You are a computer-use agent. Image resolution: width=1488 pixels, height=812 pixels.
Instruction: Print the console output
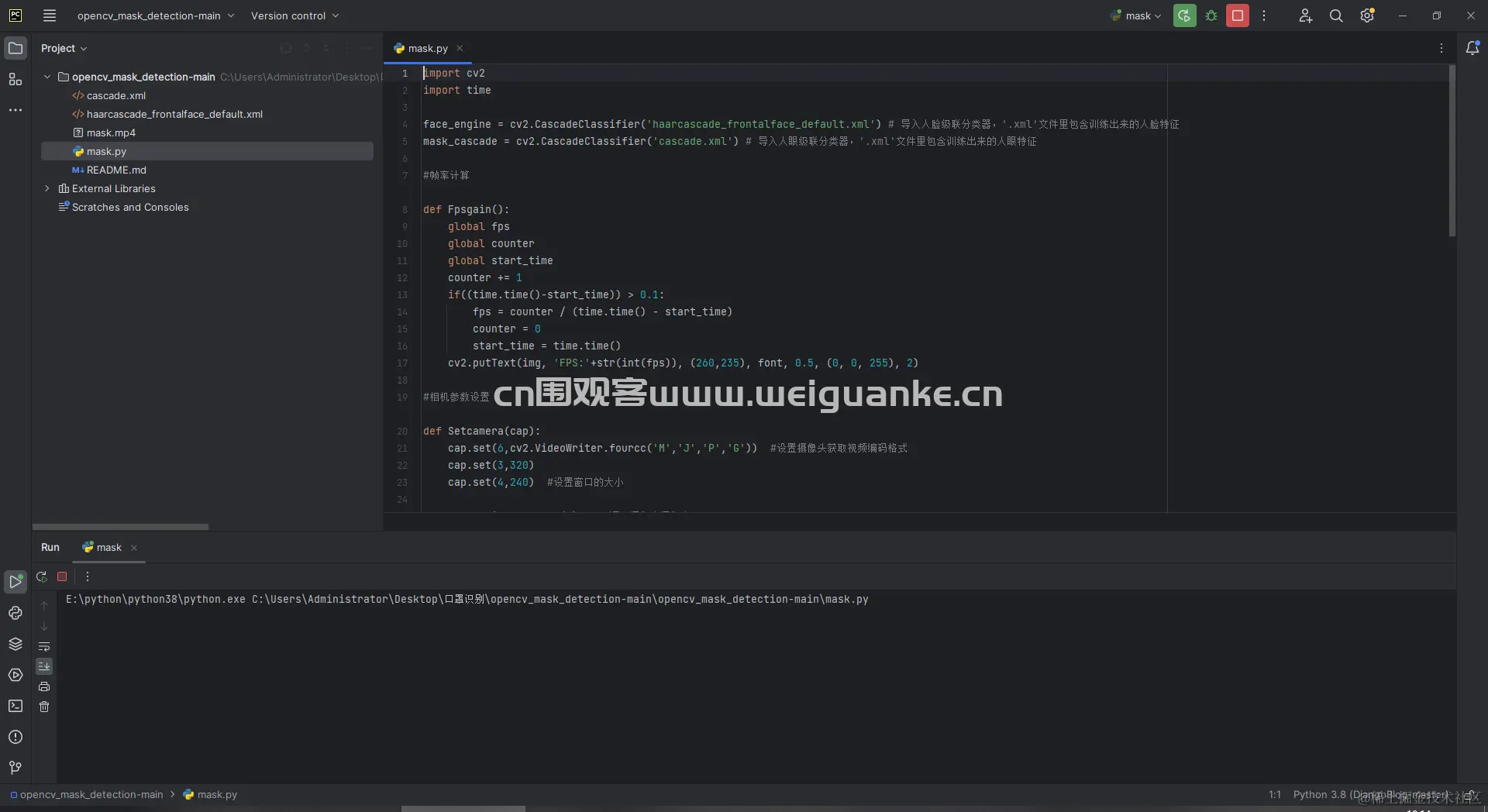pyautogui.click(x=44, y=686)
